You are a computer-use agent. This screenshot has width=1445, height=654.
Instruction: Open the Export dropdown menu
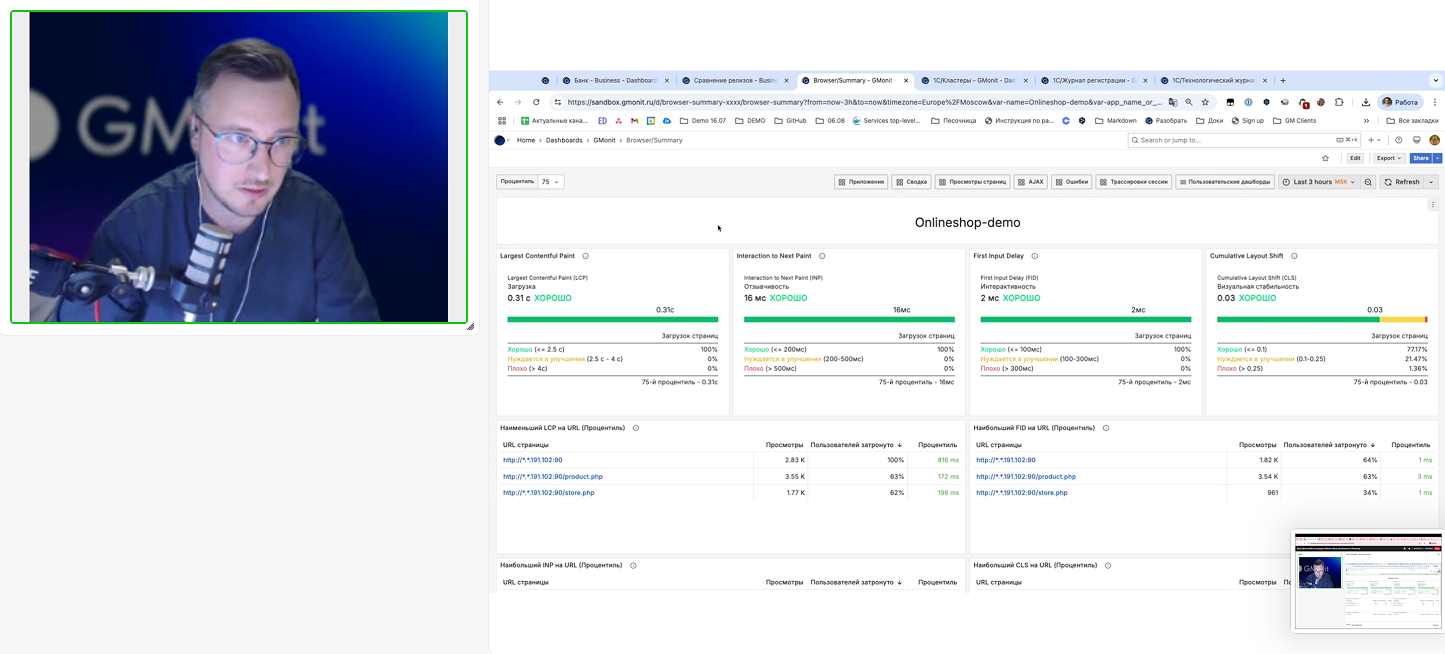coord(1389,158)
